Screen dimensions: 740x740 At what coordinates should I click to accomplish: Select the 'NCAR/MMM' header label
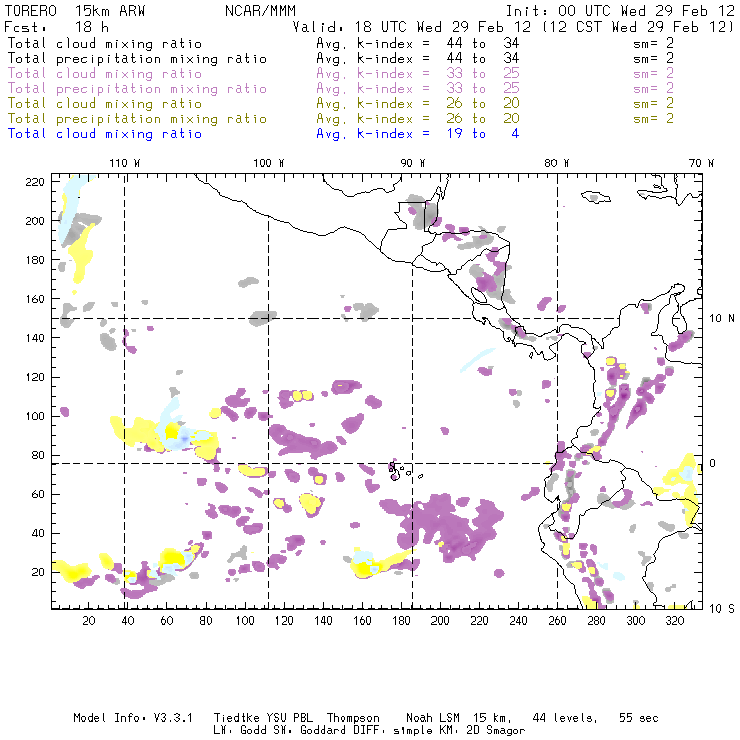tap(261, 11)
